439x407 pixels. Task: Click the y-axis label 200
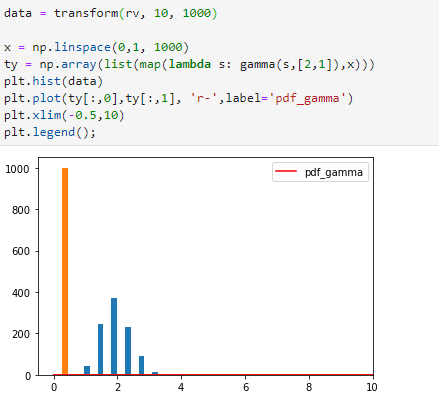21,334
